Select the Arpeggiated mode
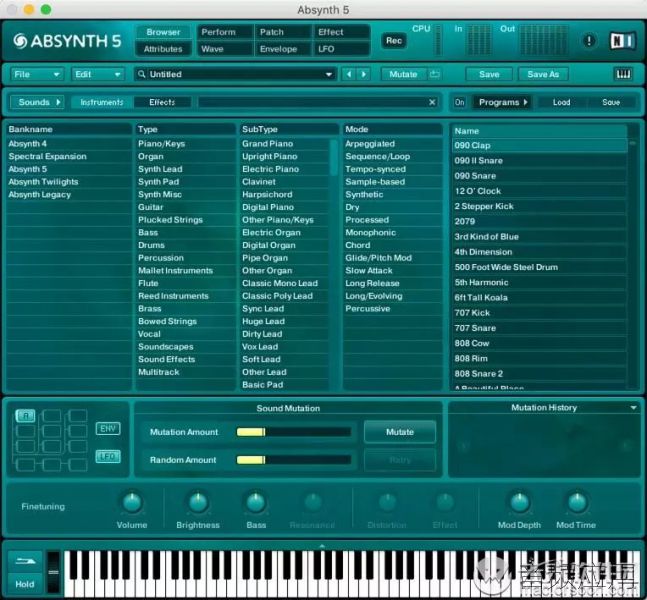The height and width of the screenshot is (600, 647). click(x=392, y=144)
